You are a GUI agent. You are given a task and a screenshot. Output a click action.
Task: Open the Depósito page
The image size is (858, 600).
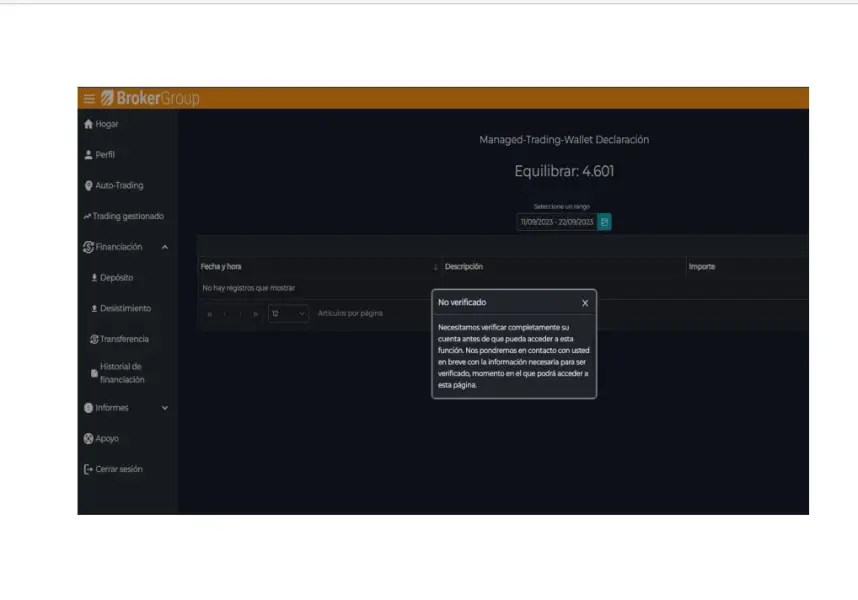tap(116, 278)
